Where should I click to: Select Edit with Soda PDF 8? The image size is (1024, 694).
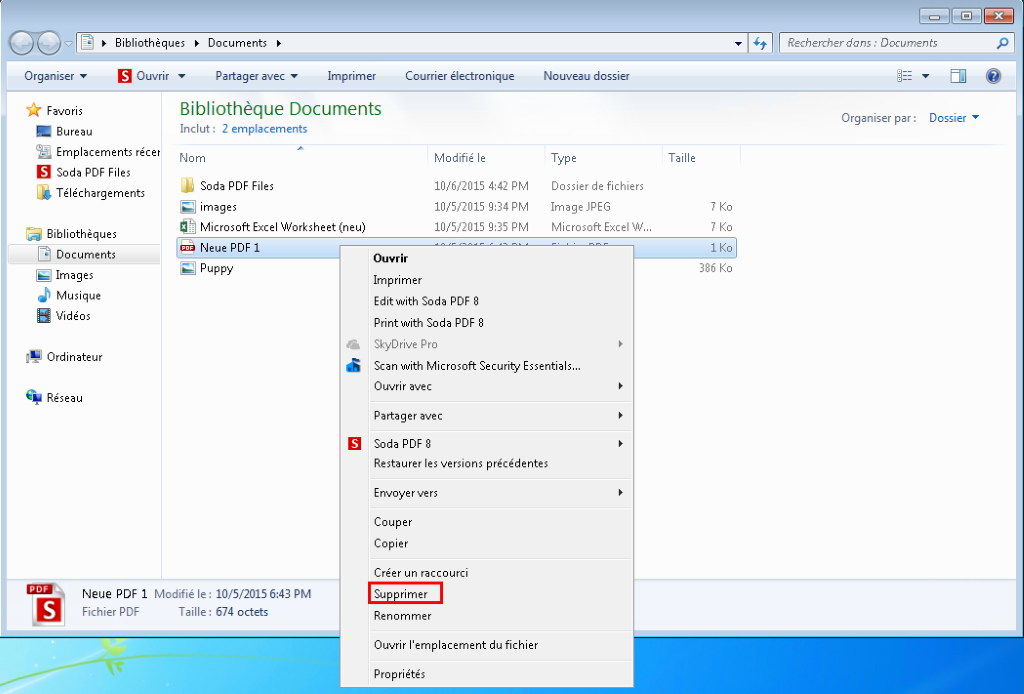click(426, 301)
